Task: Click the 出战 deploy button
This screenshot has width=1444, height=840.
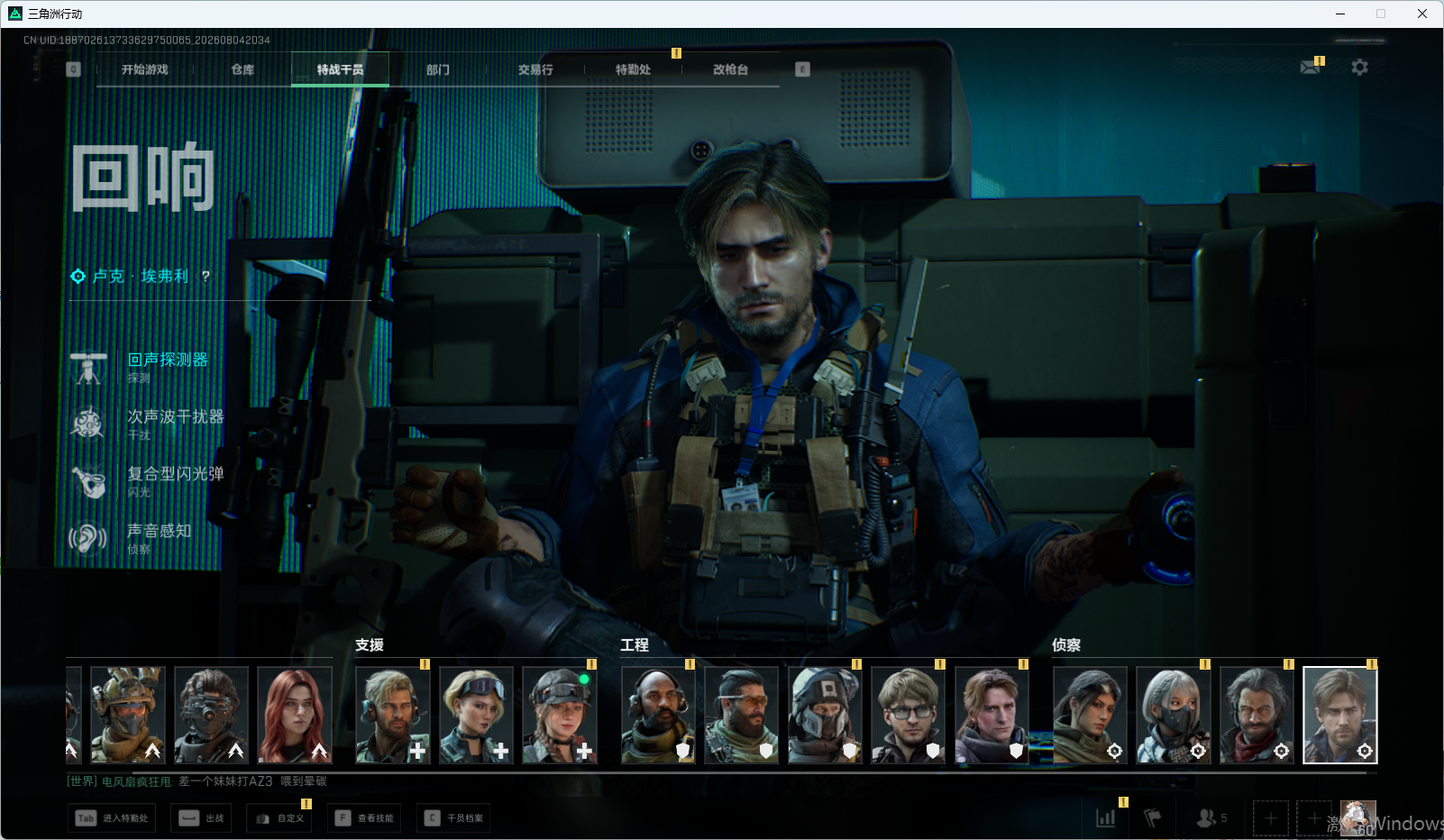Action: pyautogui.click(x=201, y=818)
